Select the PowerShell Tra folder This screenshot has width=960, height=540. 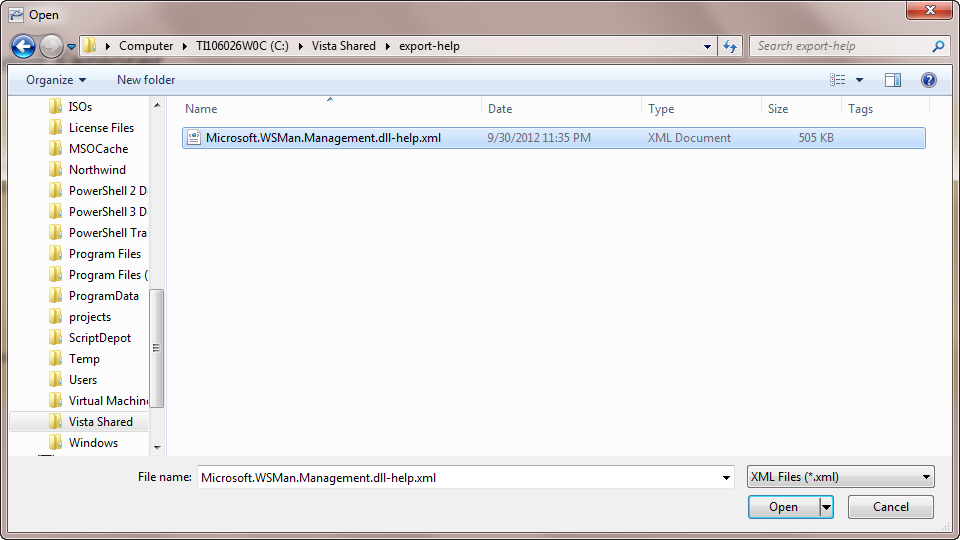point(97,233)
